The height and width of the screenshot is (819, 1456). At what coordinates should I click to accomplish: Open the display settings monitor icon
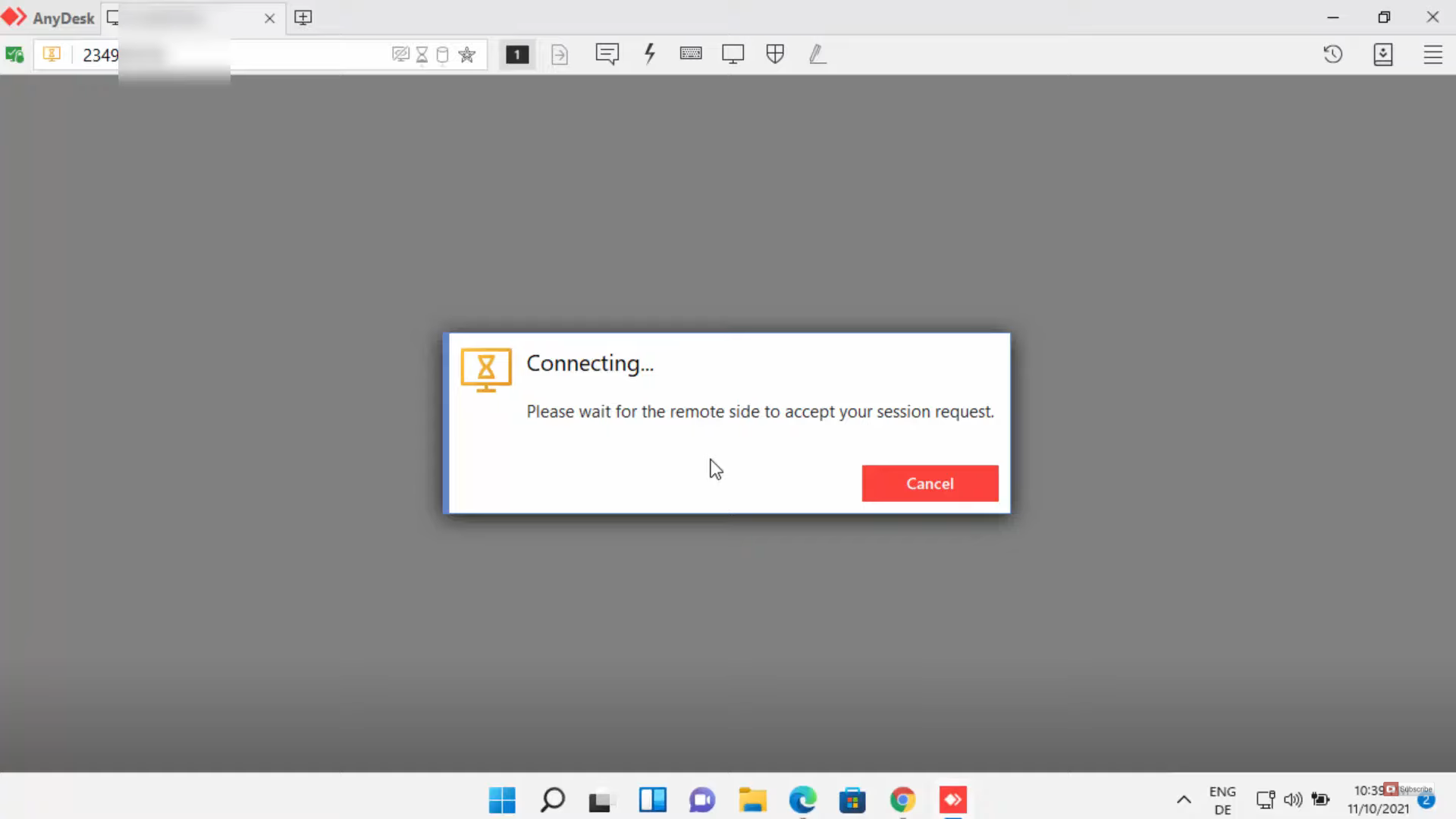pos(733,55)
